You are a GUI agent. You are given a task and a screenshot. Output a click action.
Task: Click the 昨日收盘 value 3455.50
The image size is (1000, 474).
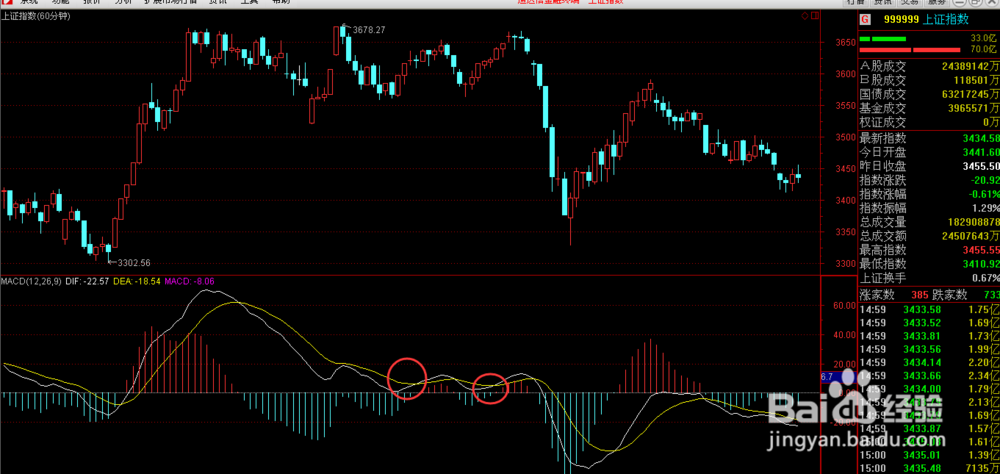(x=983, y=167)
